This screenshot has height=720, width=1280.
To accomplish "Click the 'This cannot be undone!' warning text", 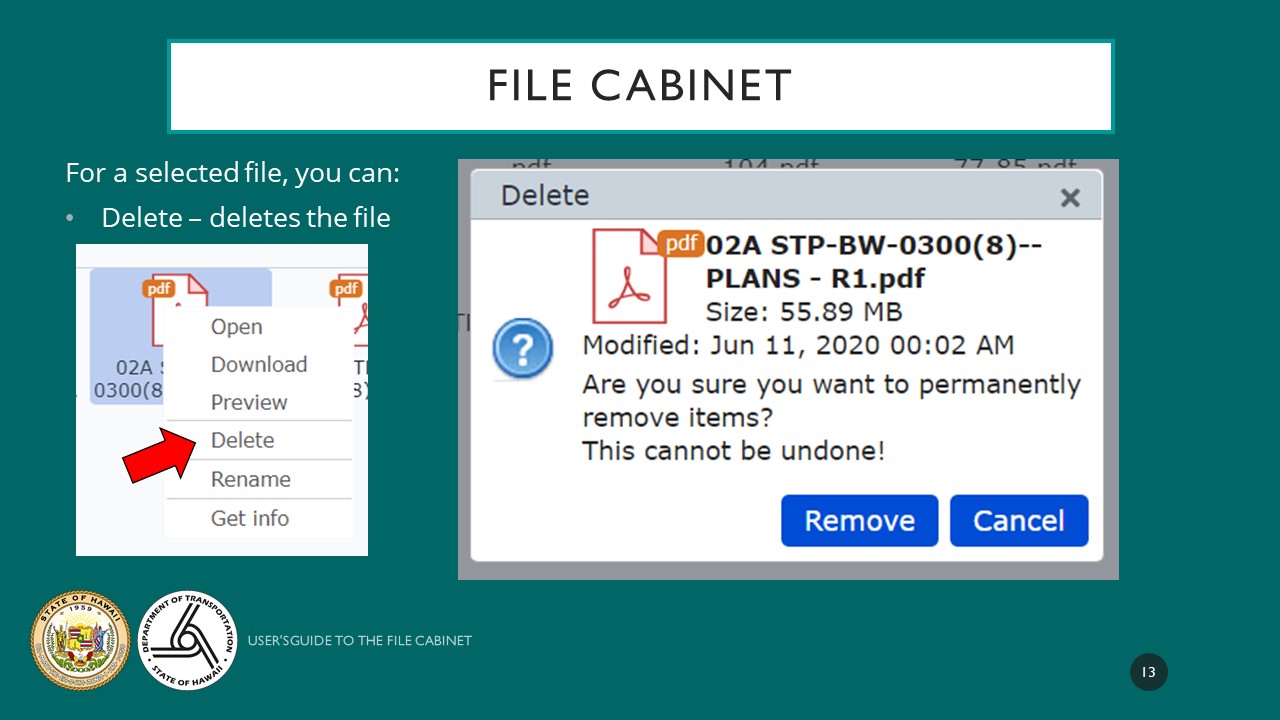I will [733, 451].
